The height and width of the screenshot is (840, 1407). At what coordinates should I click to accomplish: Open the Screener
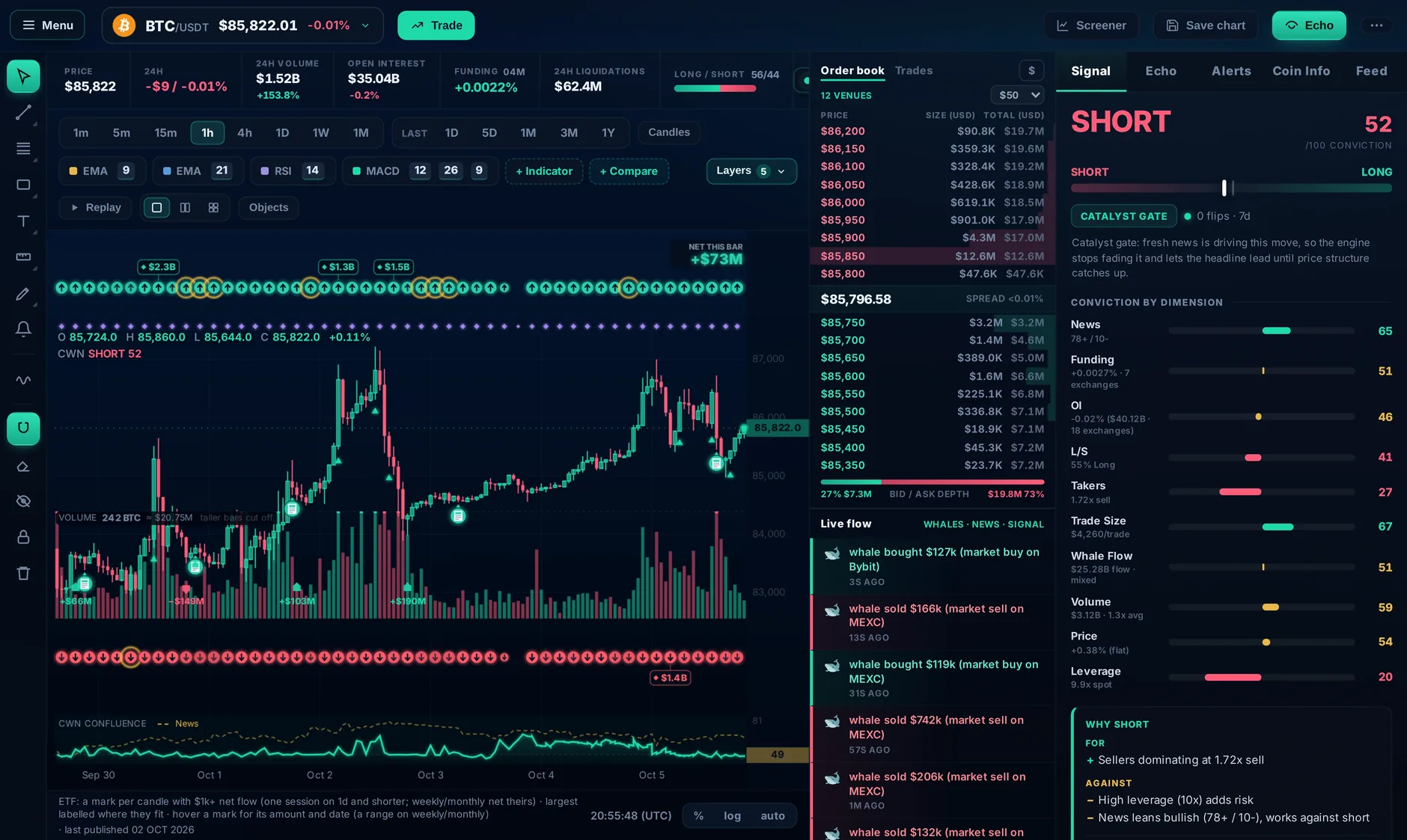click(x=1090, y=25)
